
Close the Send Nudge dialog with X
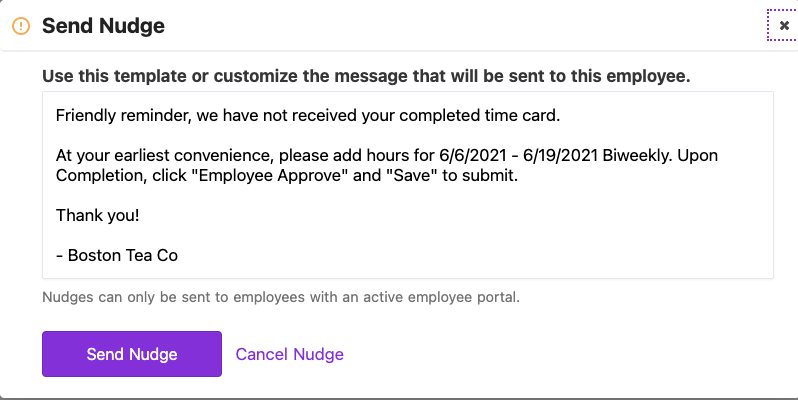(x=783, y=25)
